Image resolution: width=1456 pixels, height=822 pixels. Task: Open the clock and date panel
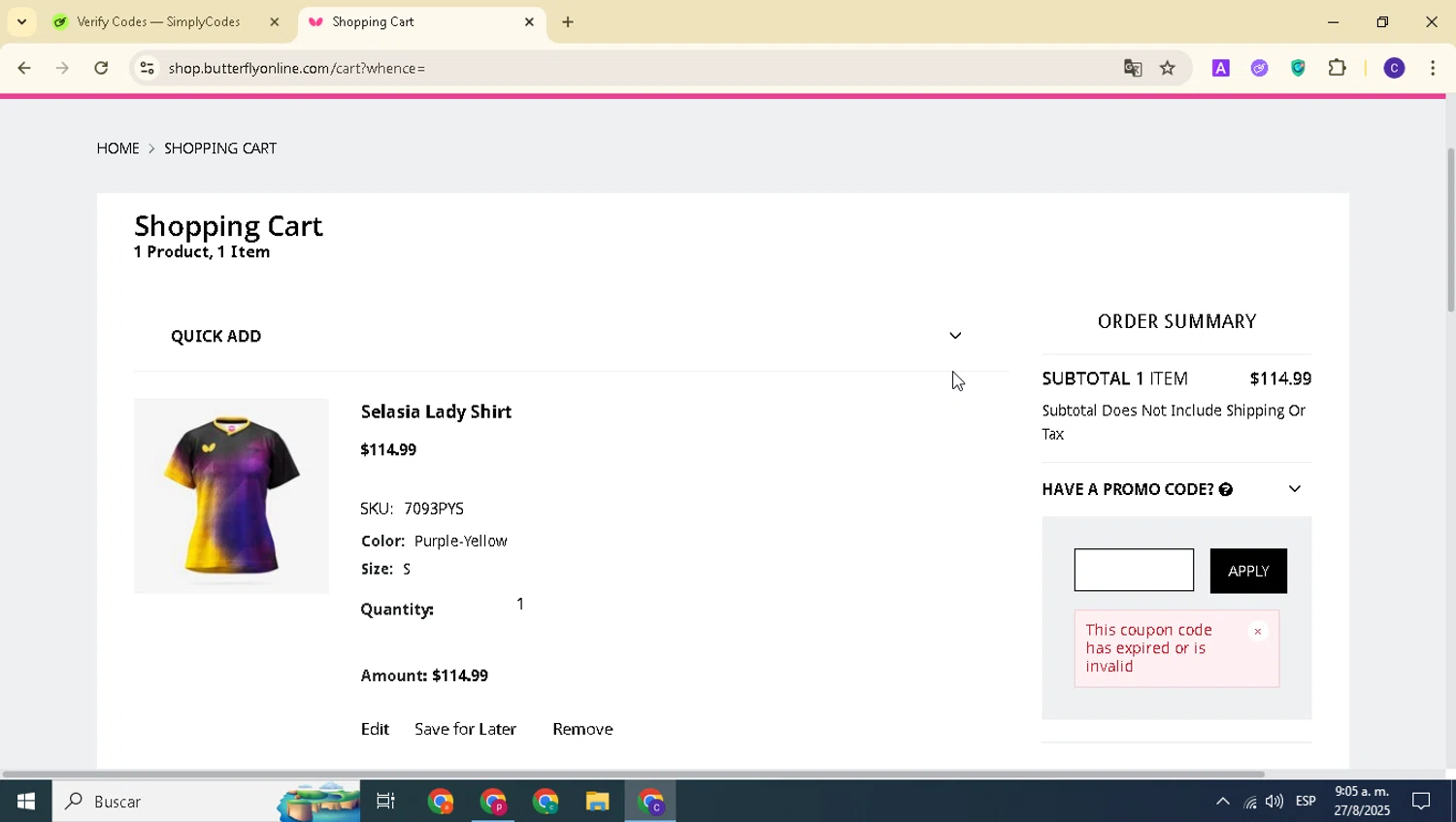pyautogui.click(x=1362, y=802)
